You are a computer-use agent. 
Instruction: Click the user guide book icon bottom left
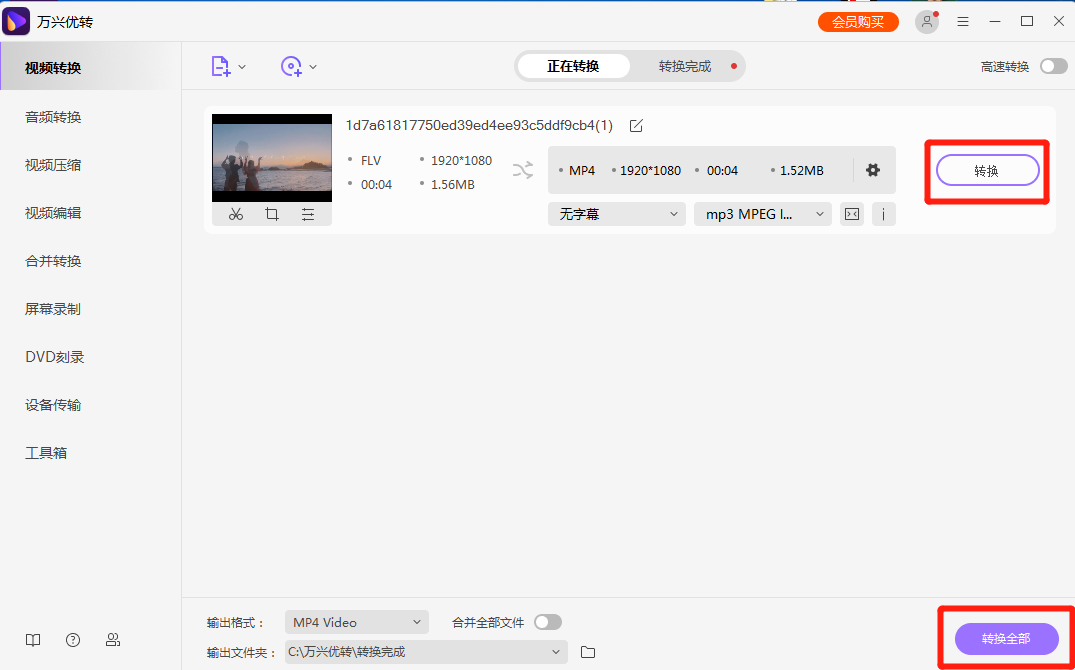(33, 640)
